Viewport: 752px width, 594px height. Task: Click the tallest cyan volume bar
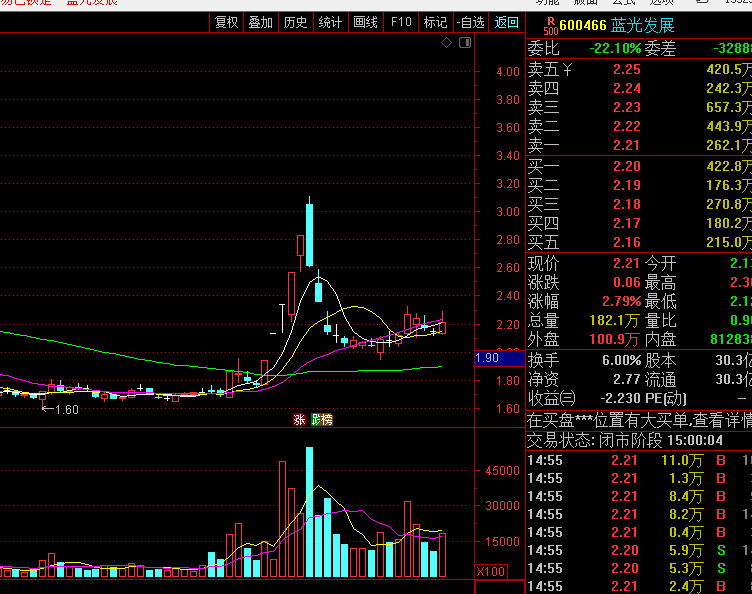309,512
